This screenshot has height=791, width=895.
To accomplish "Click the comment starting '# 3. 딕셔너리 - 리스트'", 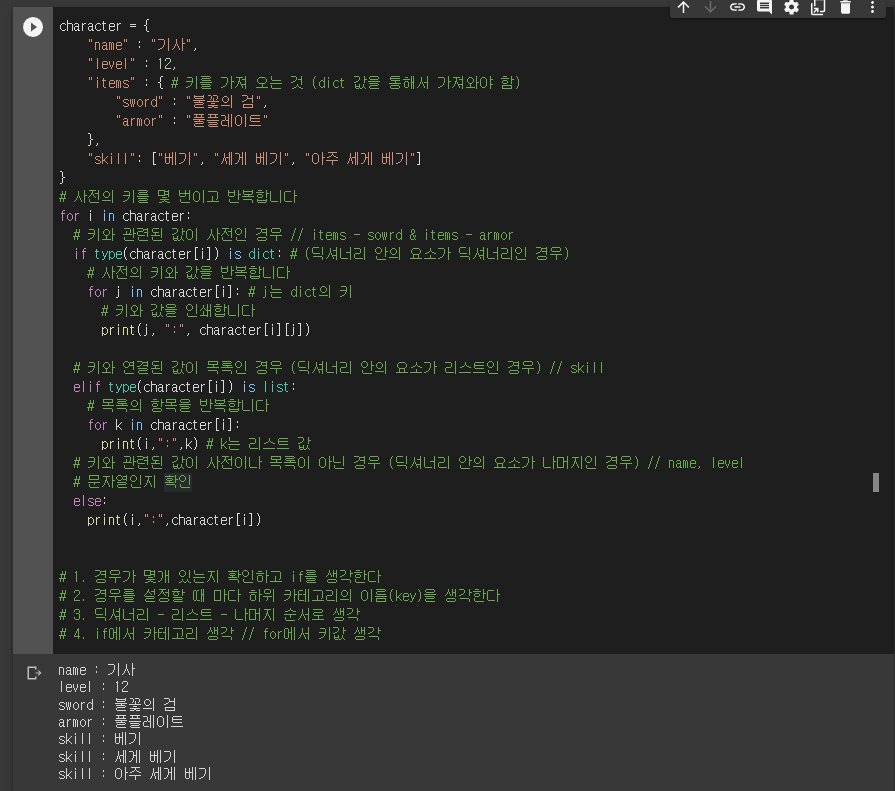I will [209, 615].
